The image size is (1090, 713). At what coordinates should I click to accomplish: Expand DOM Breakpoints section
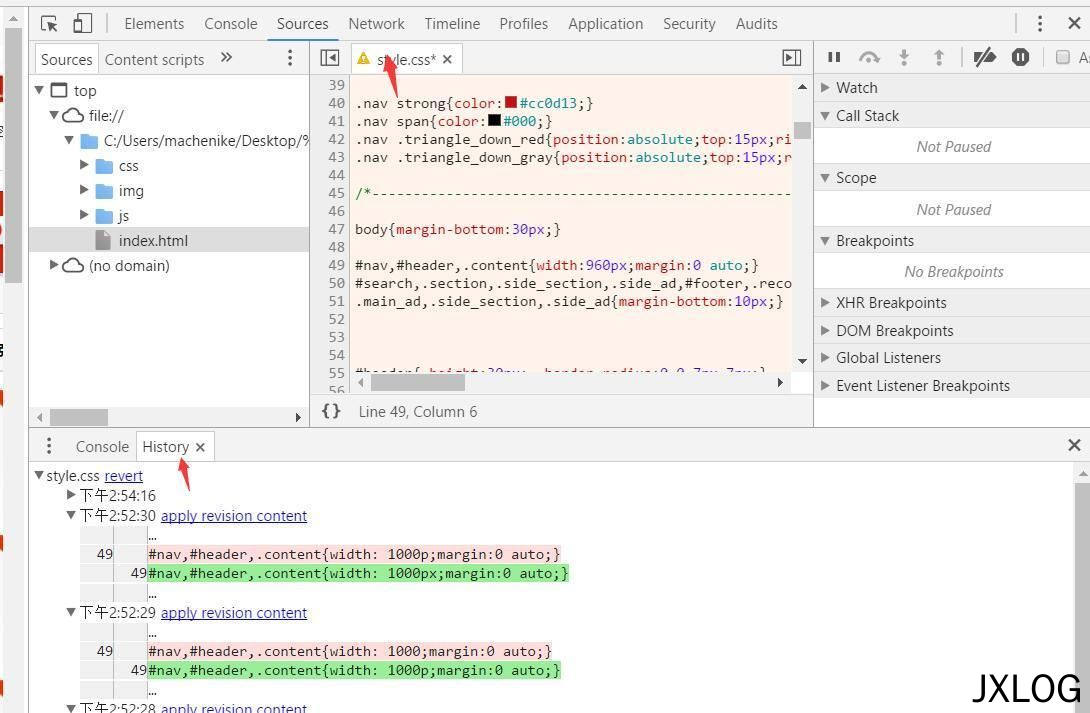tap(825, 330)
